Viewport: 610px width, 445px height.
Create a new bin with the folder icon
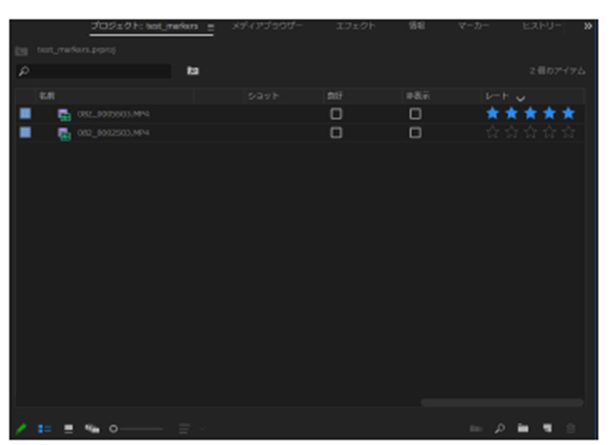point(523,428)
